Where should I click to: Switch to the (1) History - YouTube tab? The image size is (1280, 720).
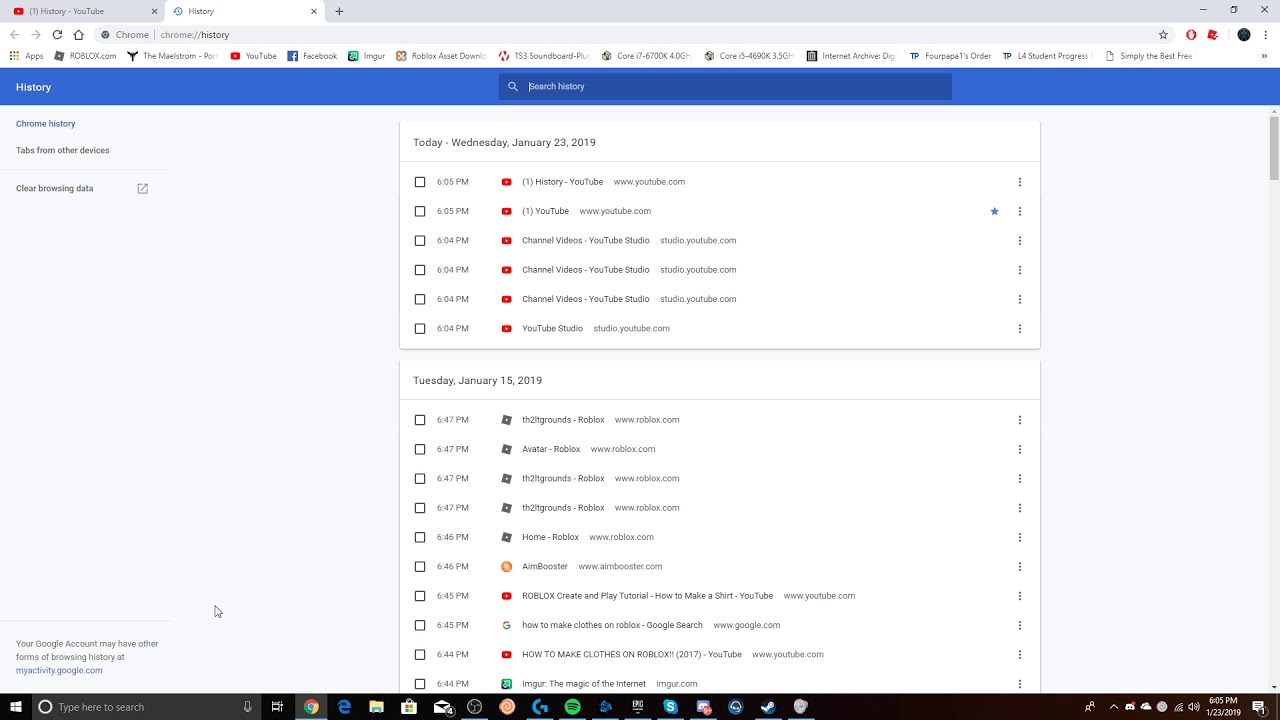pos(82,11)
